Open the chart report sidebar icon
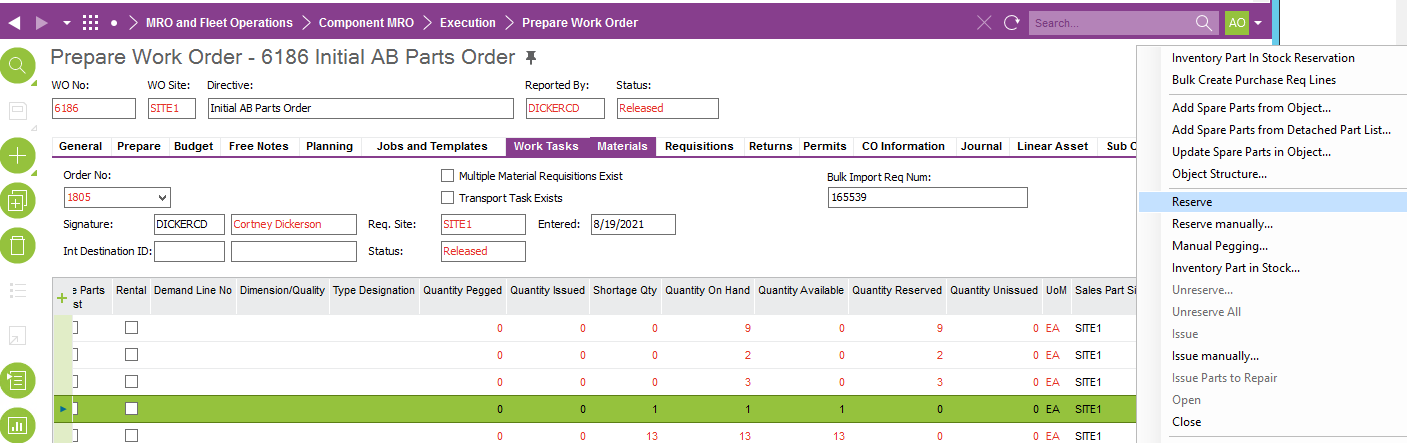1407x443 pixels. pyautogui.click(x=18, y=425)
